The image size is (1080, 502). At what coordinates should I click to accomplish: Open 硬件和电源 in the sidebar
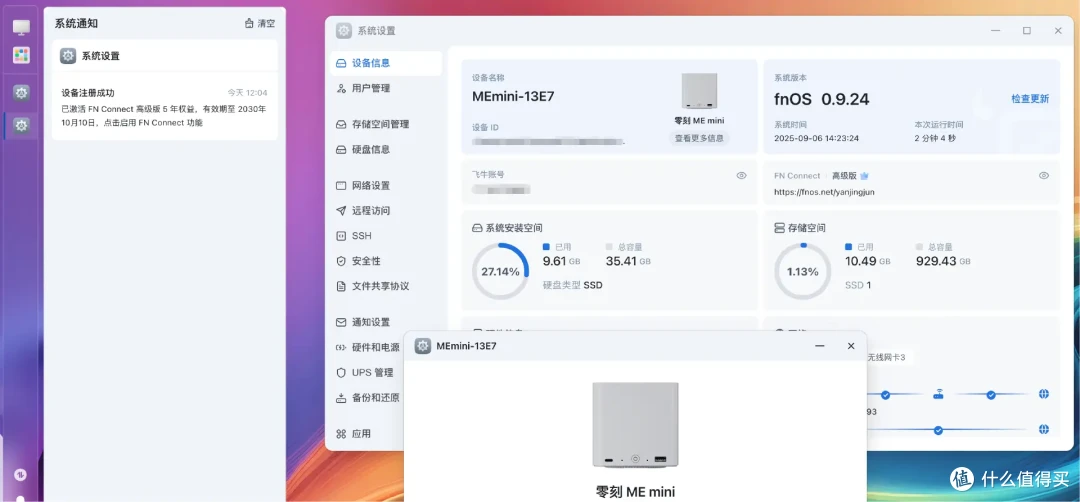[x=367, y=347]
